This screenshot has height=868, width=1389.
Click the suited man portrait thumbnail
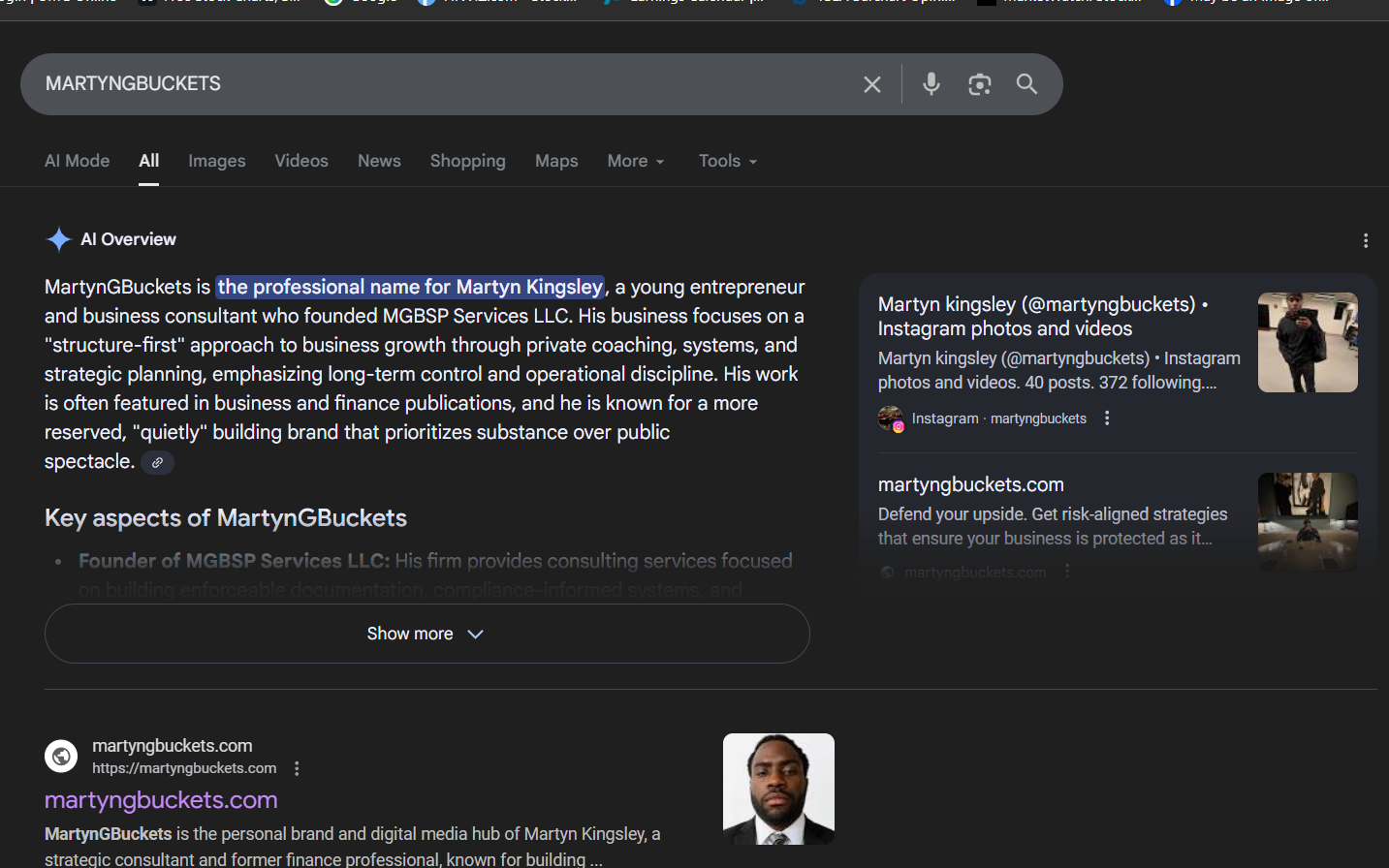(778, 789)
